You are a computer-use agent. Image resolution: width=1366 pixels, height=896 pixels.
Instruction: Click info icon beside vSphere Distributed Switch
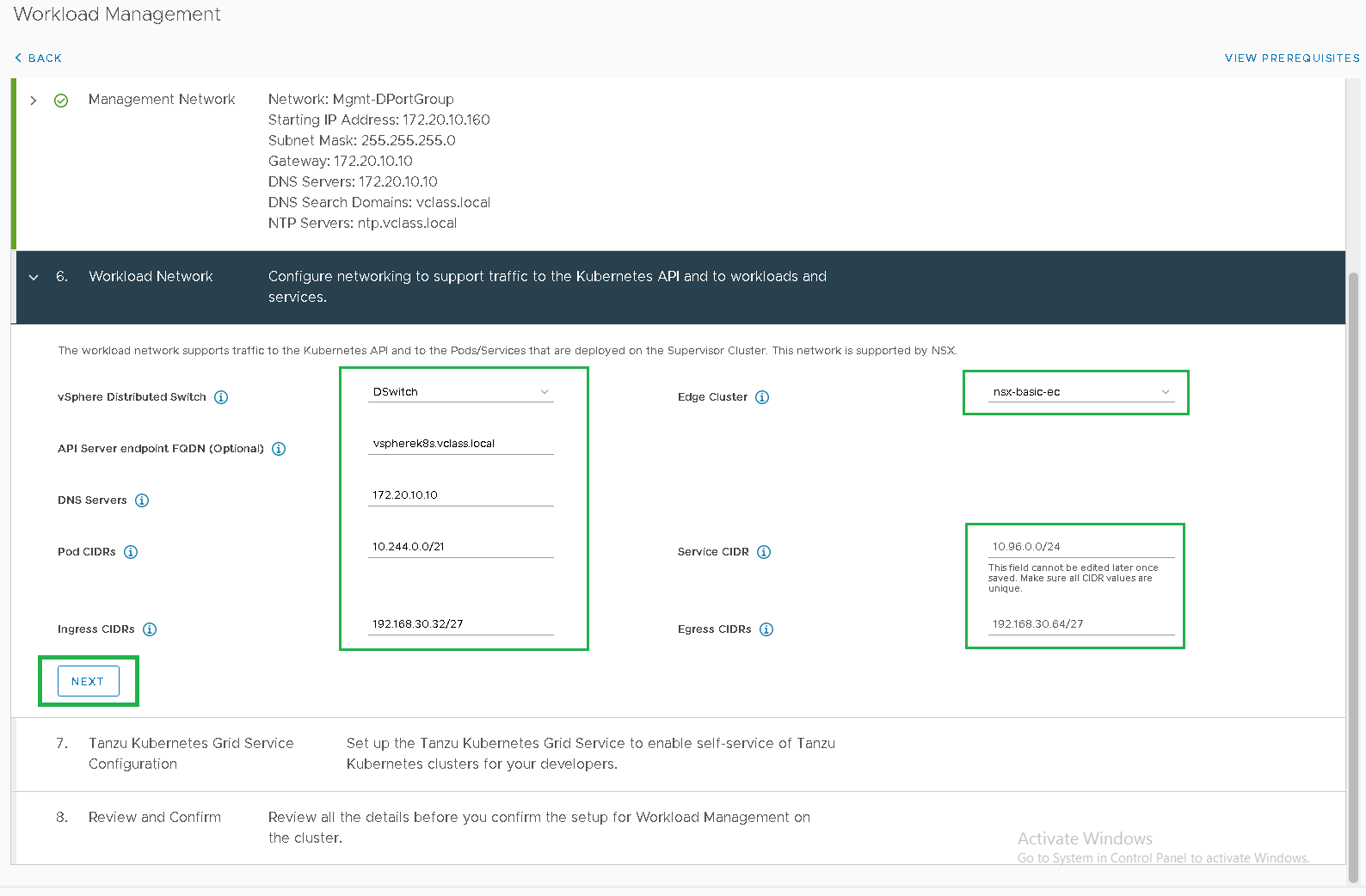pos(221,397)
